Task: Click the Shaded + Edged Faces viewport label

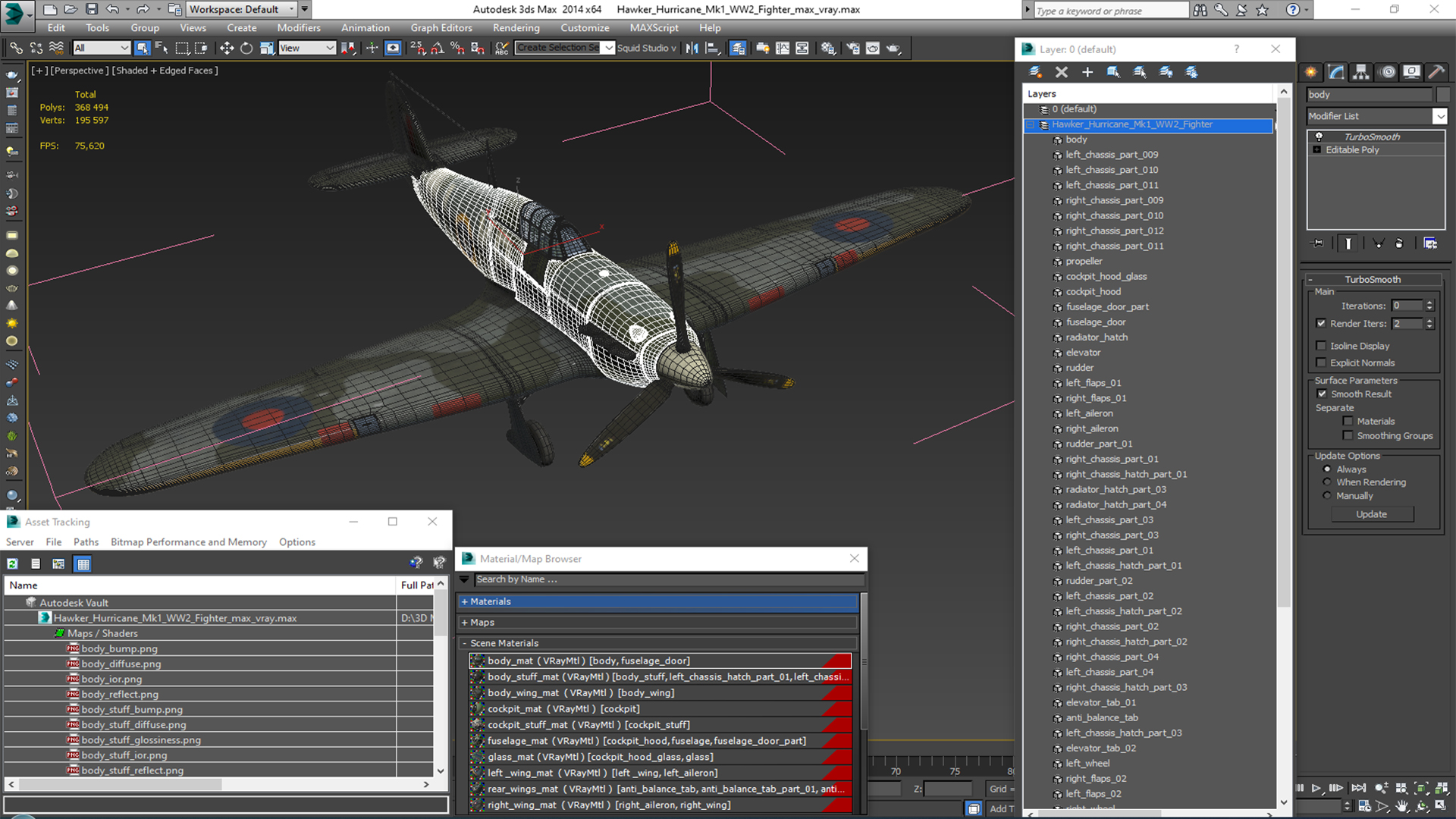Action: (166, 71)
